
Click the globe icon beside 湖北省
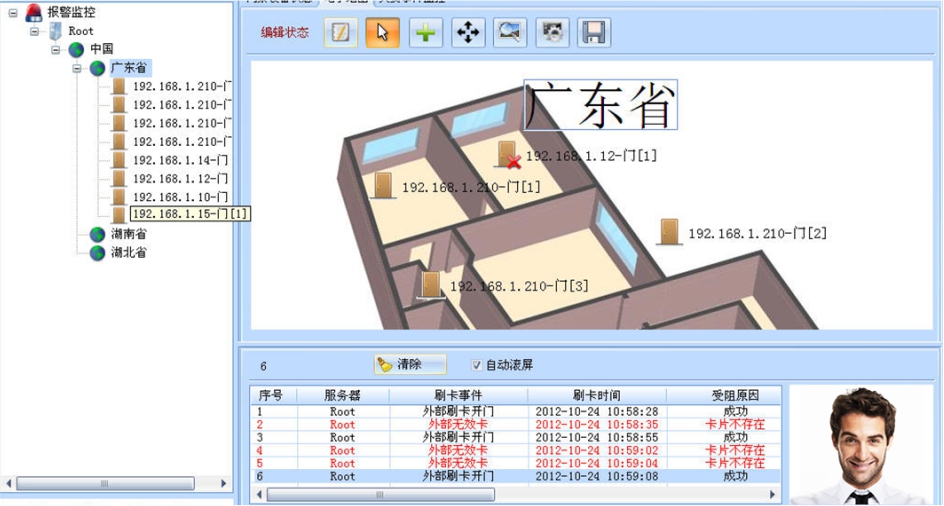coord(98,253)
